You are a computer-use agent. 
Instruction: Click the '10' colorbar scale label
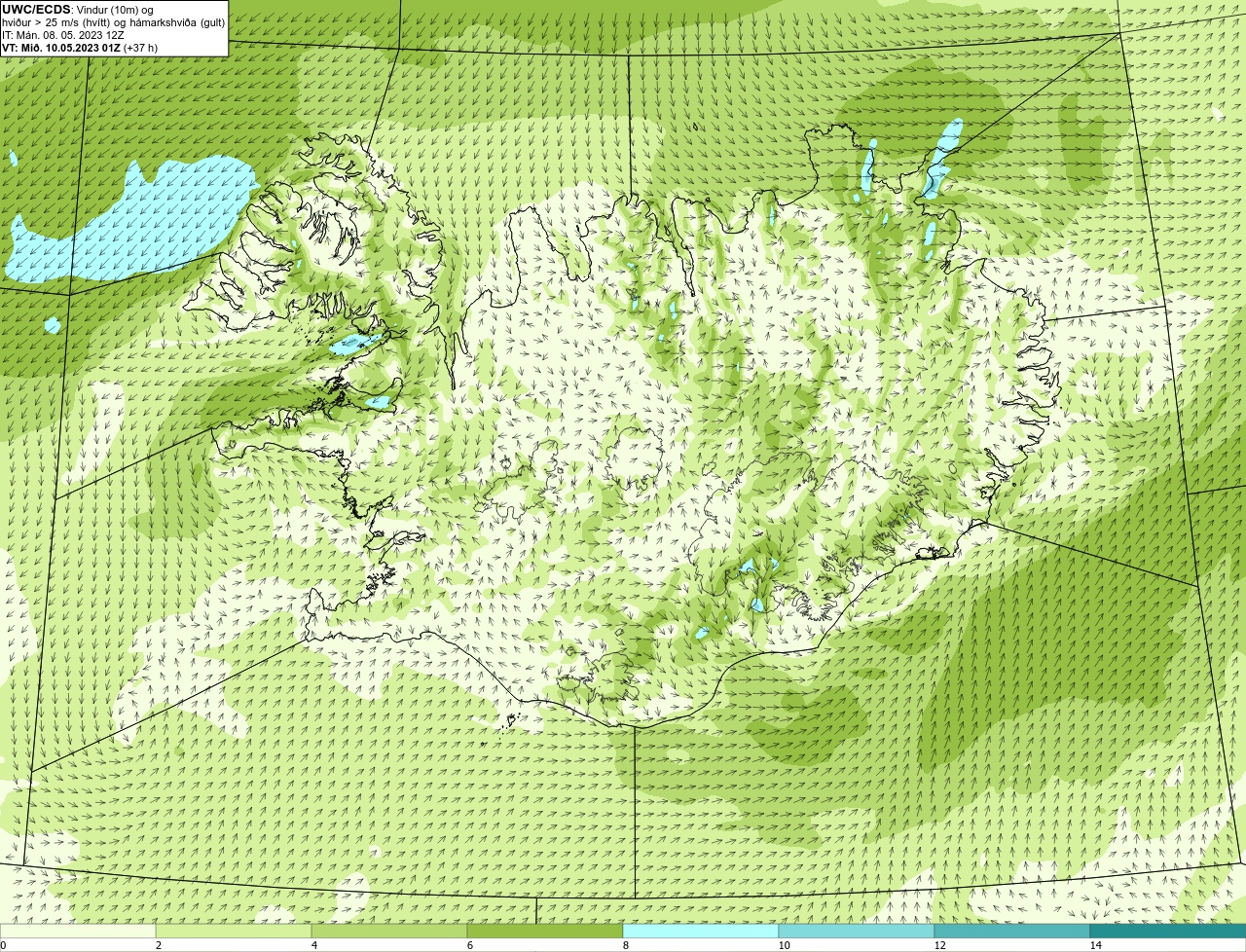tap(784, 945)
